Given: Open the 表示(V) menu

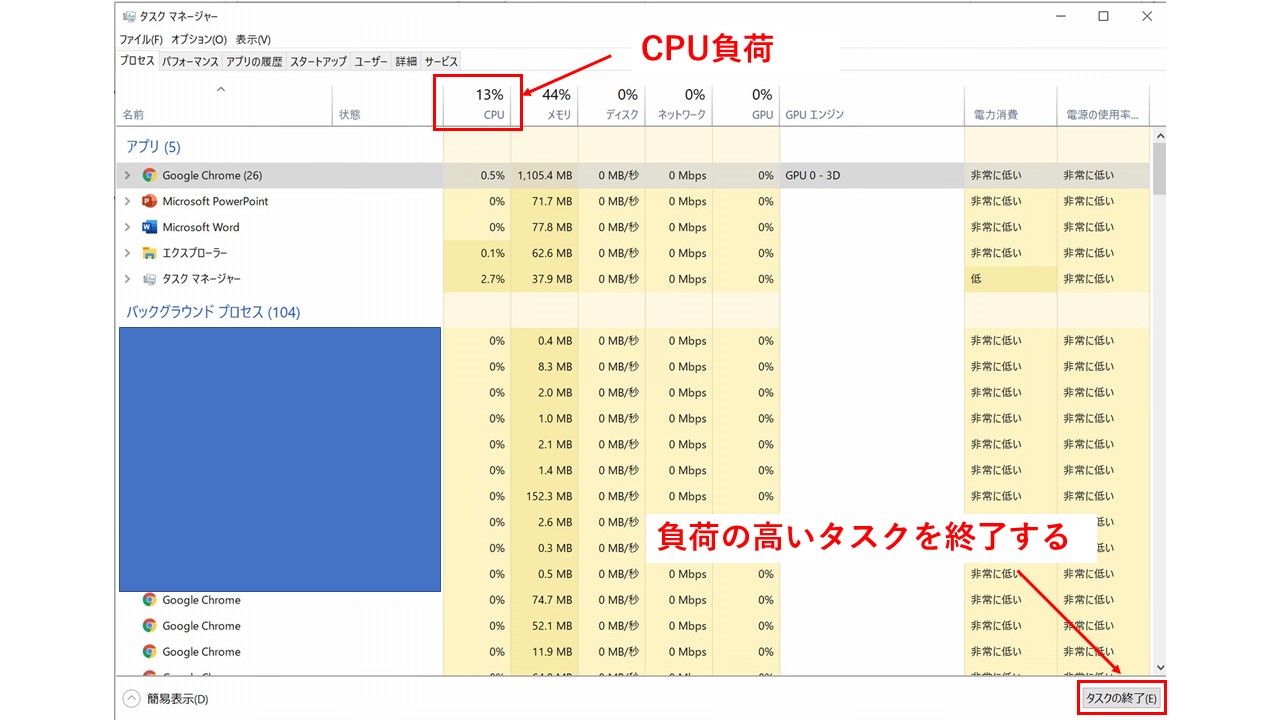Looking at the screenshot, I should (253, 40).
